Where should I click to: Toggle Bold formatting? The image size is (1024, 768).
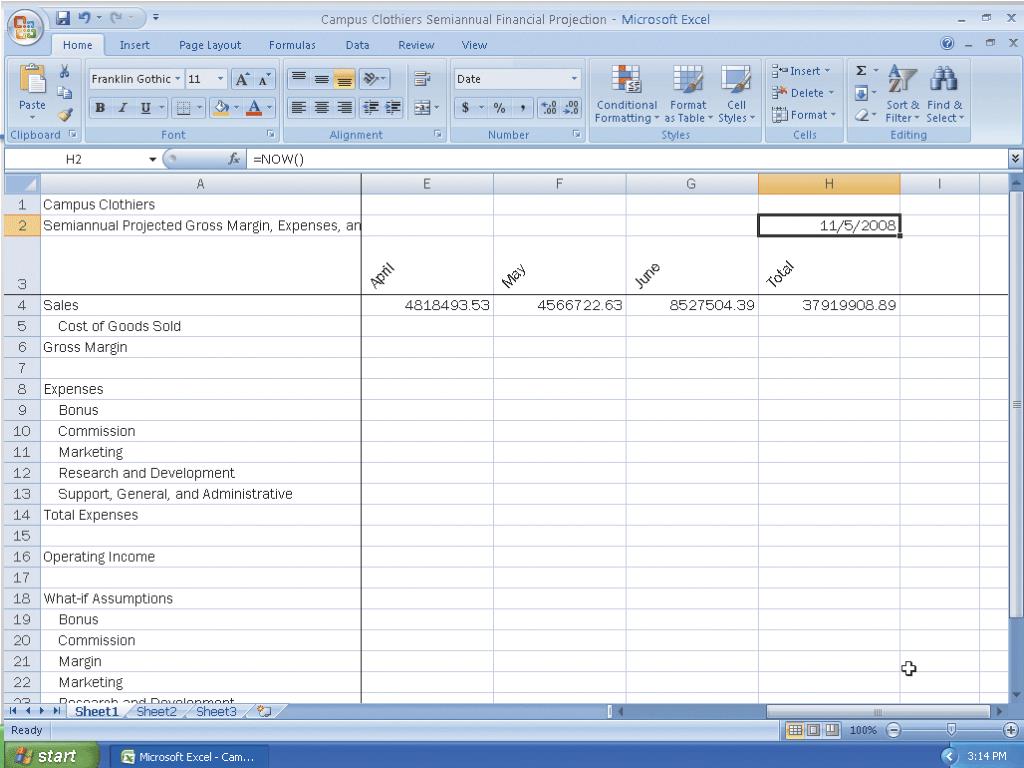point(100,107)
